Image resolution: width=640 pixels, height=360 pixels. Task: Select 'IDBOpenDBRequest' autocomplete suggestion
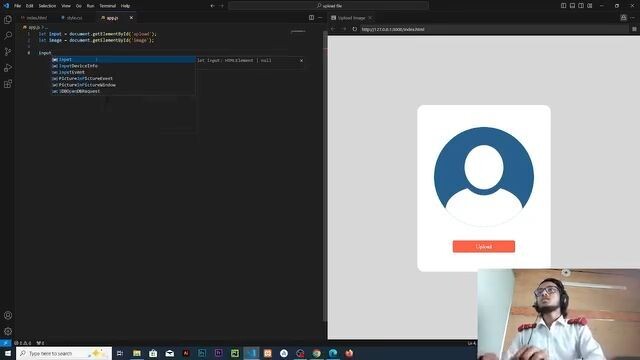[123, 91]
